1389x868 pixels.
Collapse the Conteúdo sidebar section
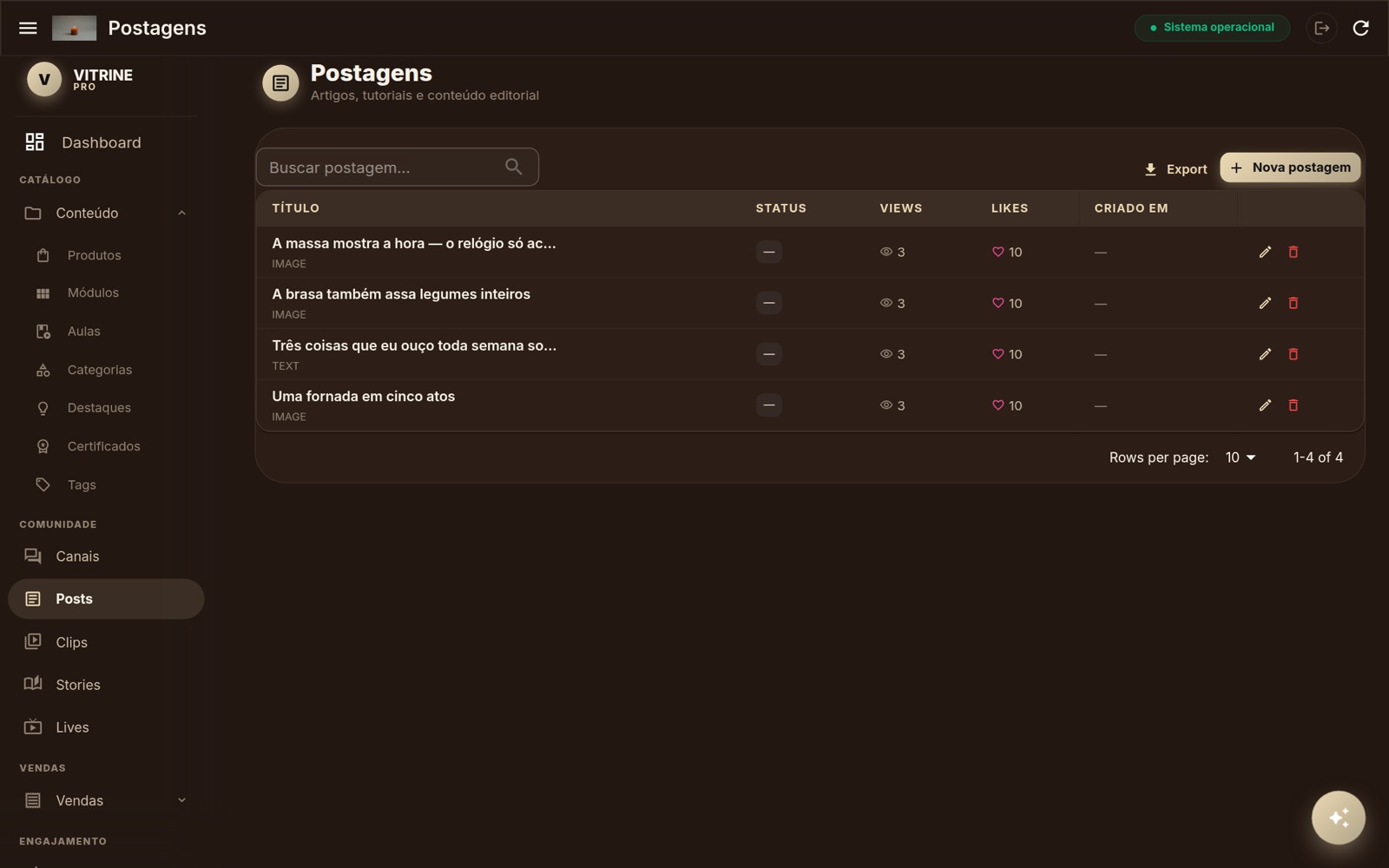[181, 214]
